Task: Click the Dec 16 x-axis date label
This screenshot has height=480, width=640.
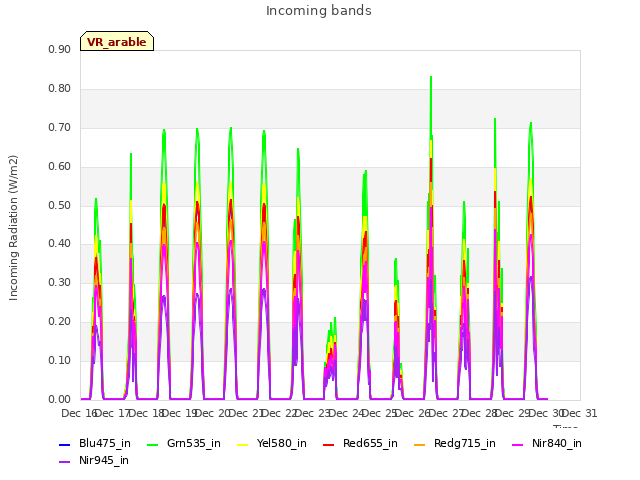Action: point(79,413)
